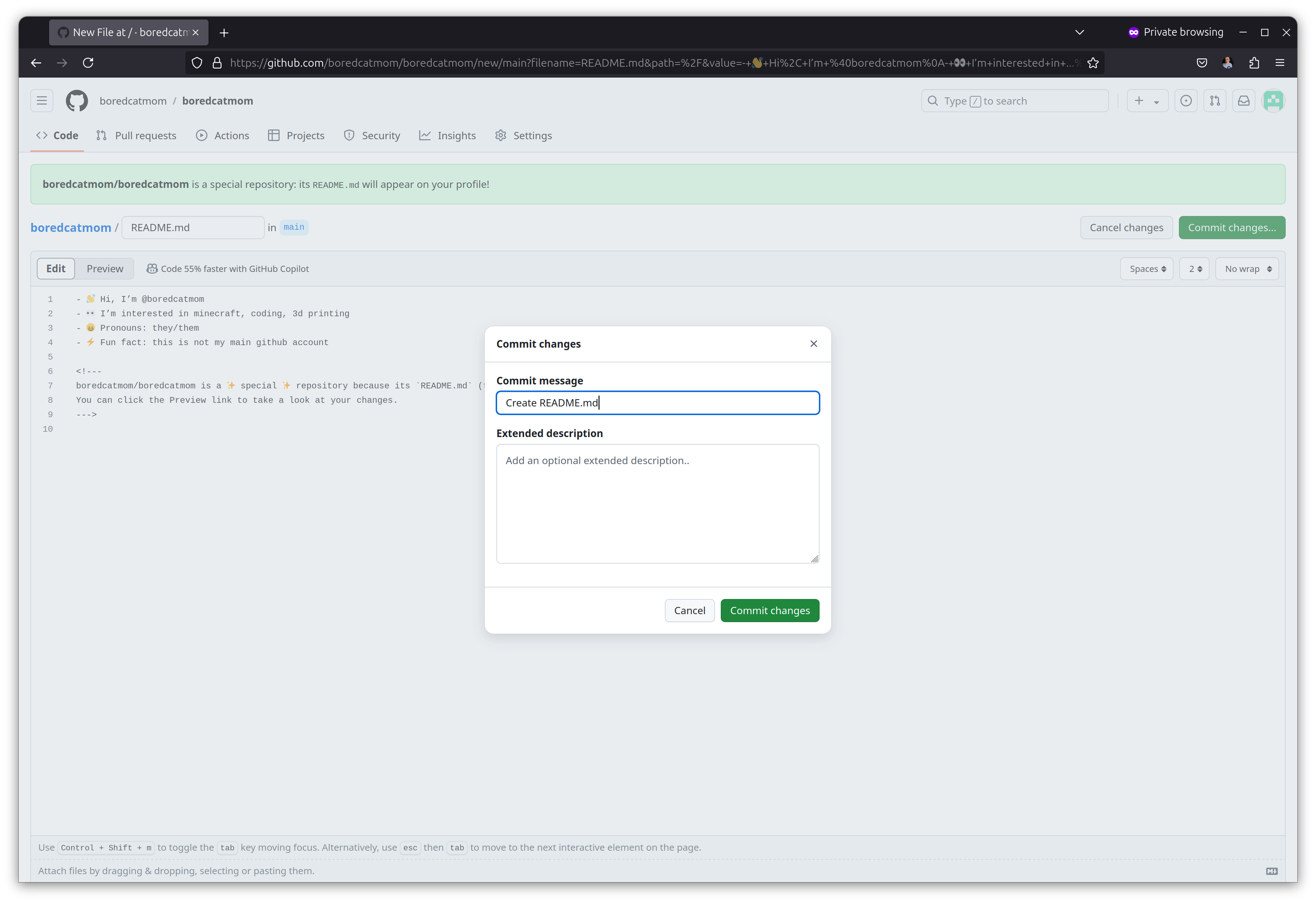Click the Markdown supported icon at bottom

click(1272, 871)
